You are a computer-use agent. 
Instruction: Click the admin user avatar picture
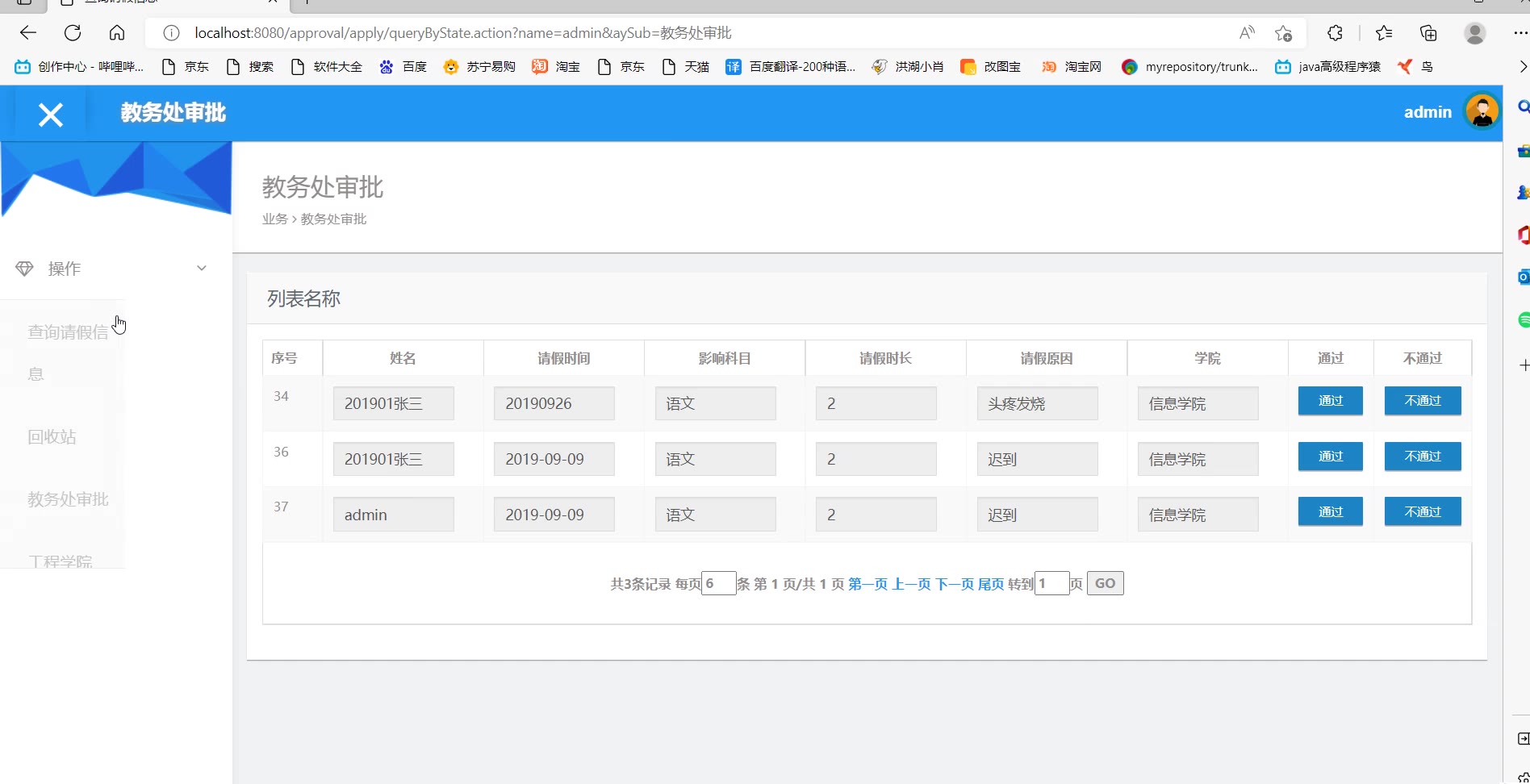(x=1482, y=112)
